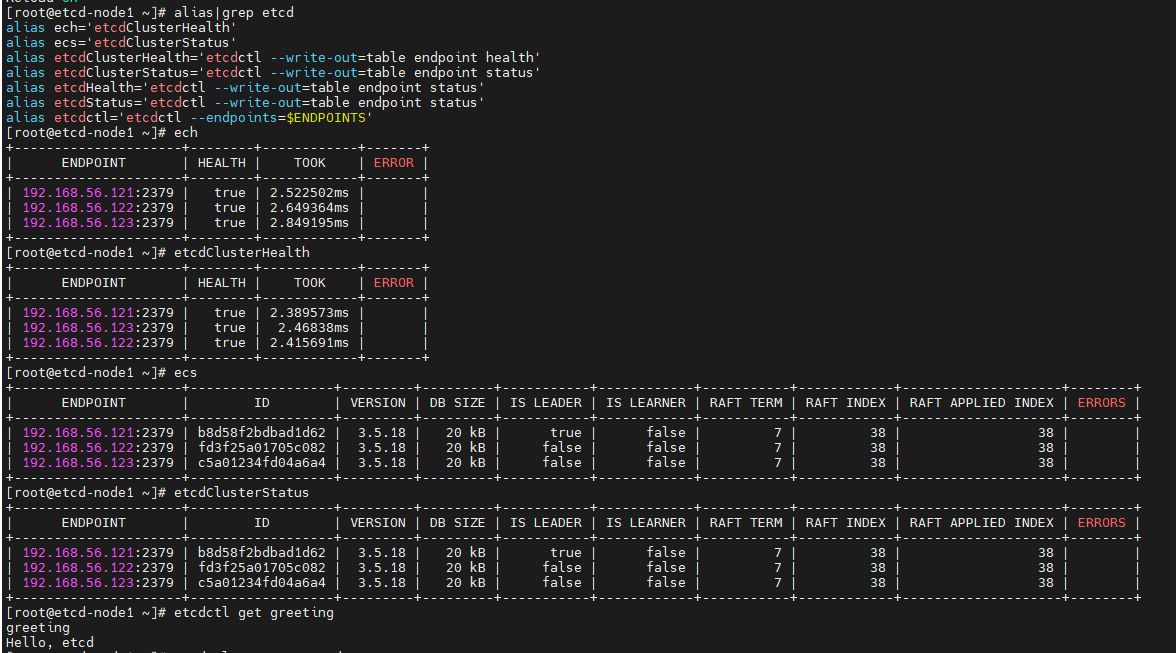Click the 'etcdctl get greeting' command
This screenshot has height=653, width=1176.
click(254, 612)
